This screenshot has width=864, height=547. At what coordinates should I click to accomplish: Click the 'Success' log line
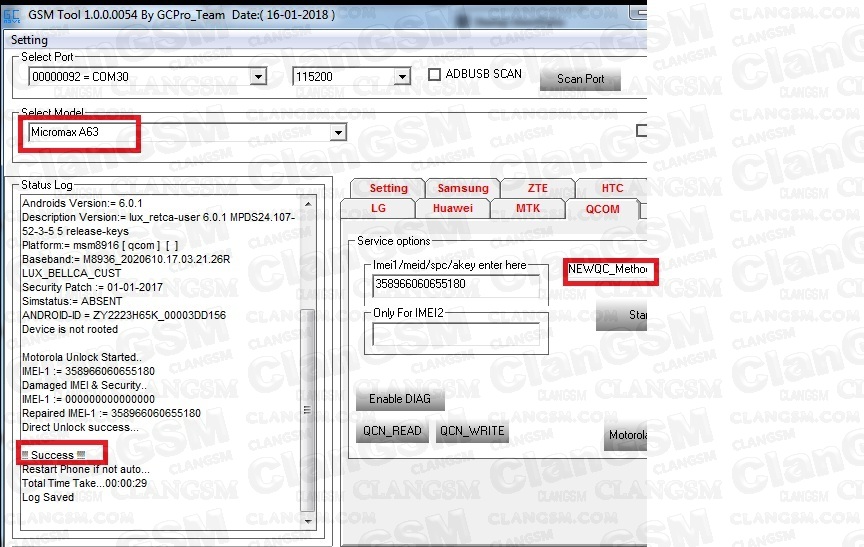point(53,455)
